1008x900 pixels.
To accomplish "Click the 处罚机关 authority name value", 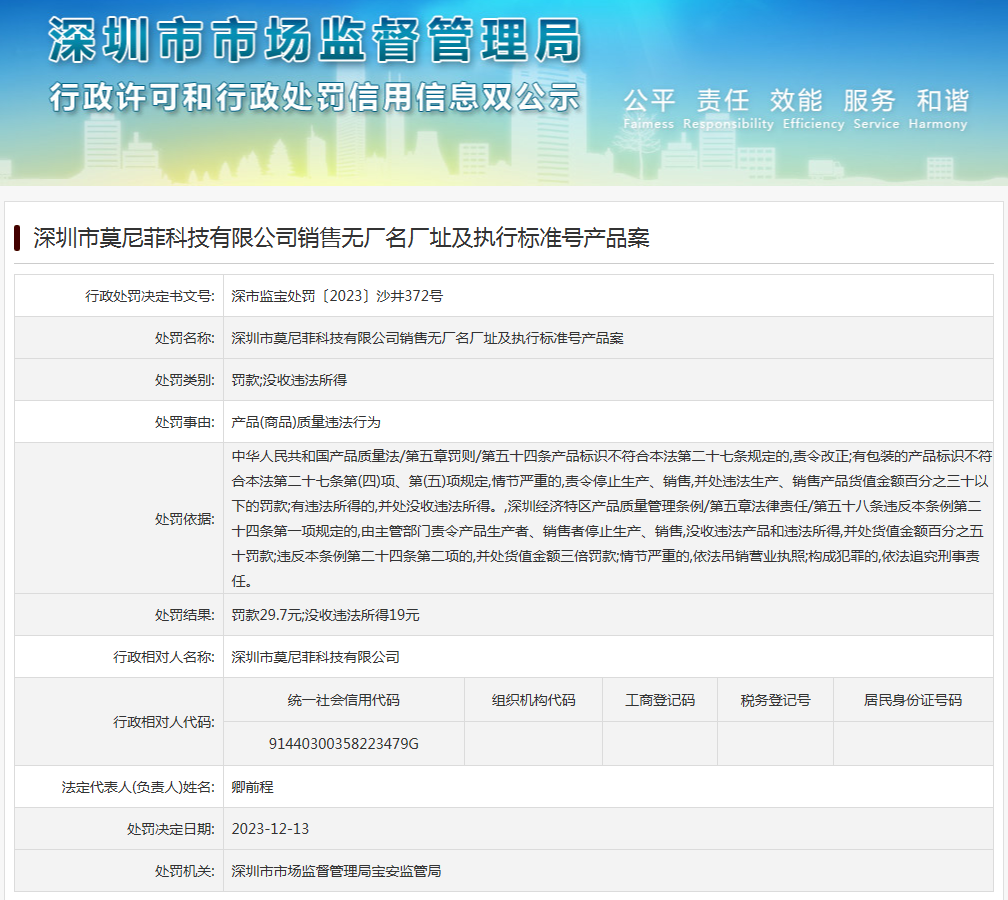I will point(336,871).
